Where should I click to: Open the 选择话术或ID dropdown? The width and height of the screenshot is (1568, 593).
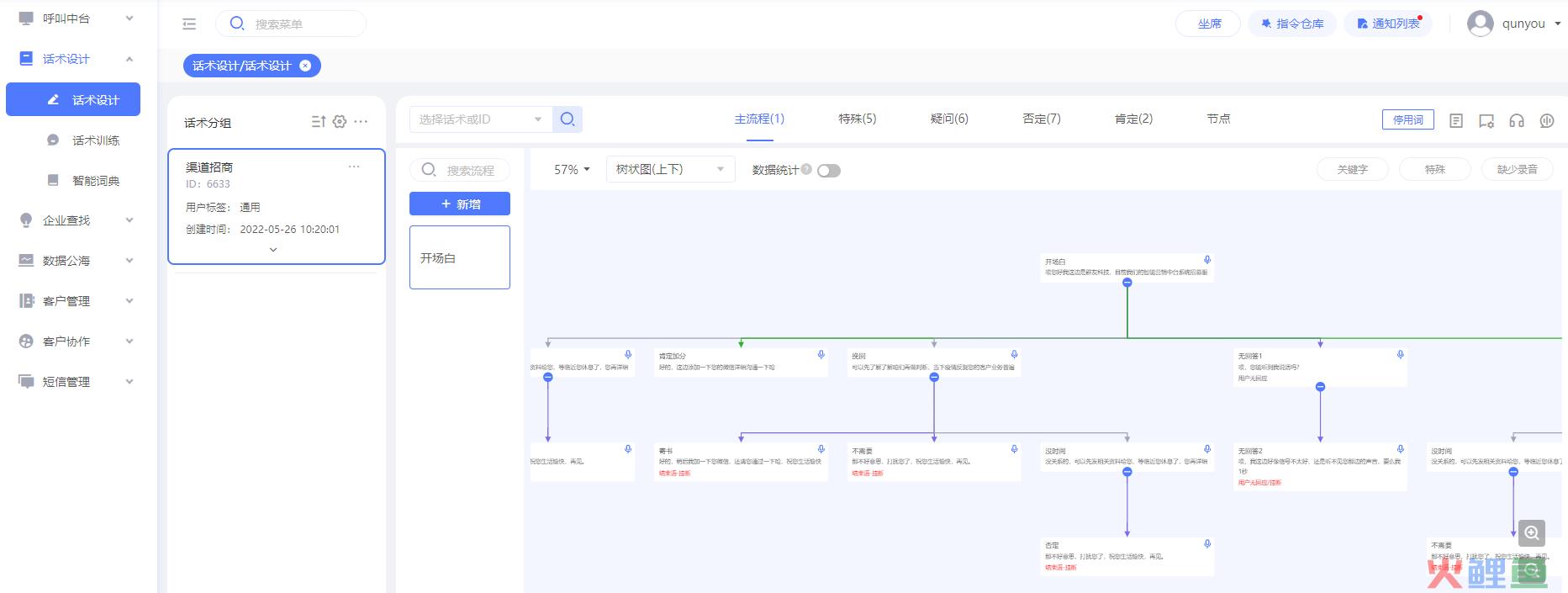click(x=481, y=119)
